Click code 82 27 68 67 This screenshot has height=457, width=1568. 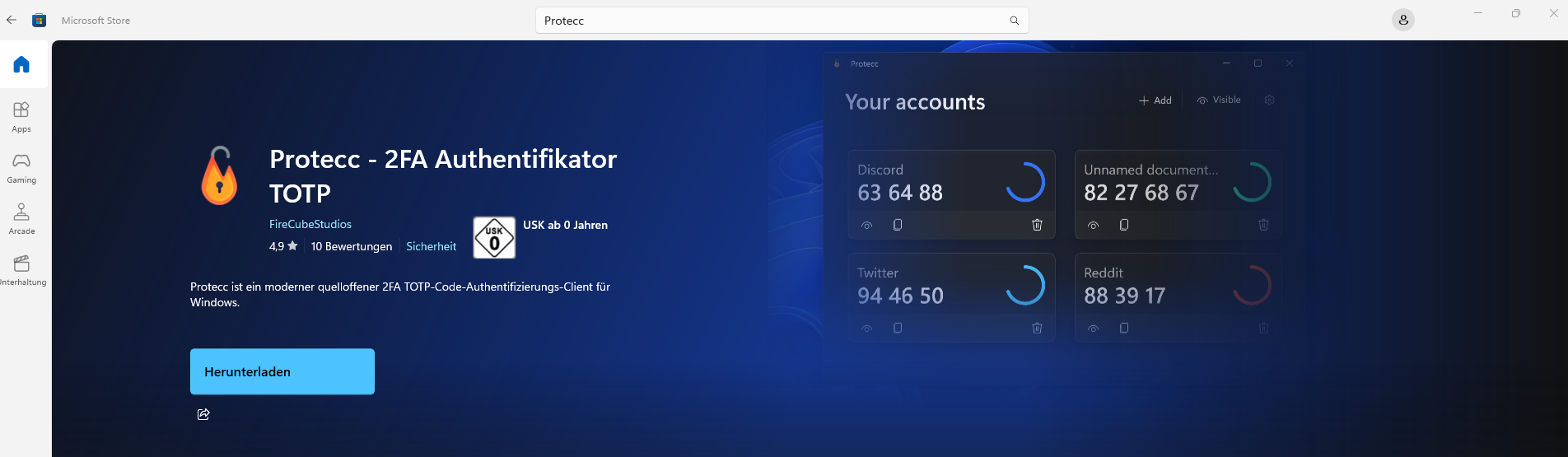1141,193
